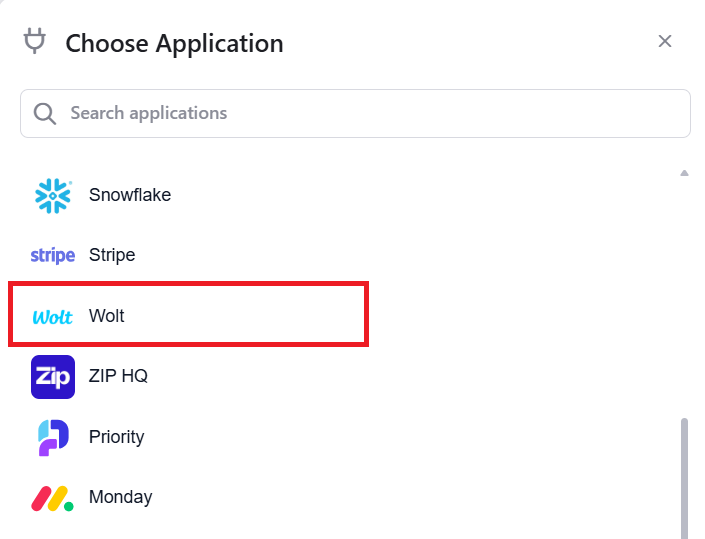The height and width of the screenshot is (539, 705).
Task: Click the Priority logo icon
Action: [52, 437]
